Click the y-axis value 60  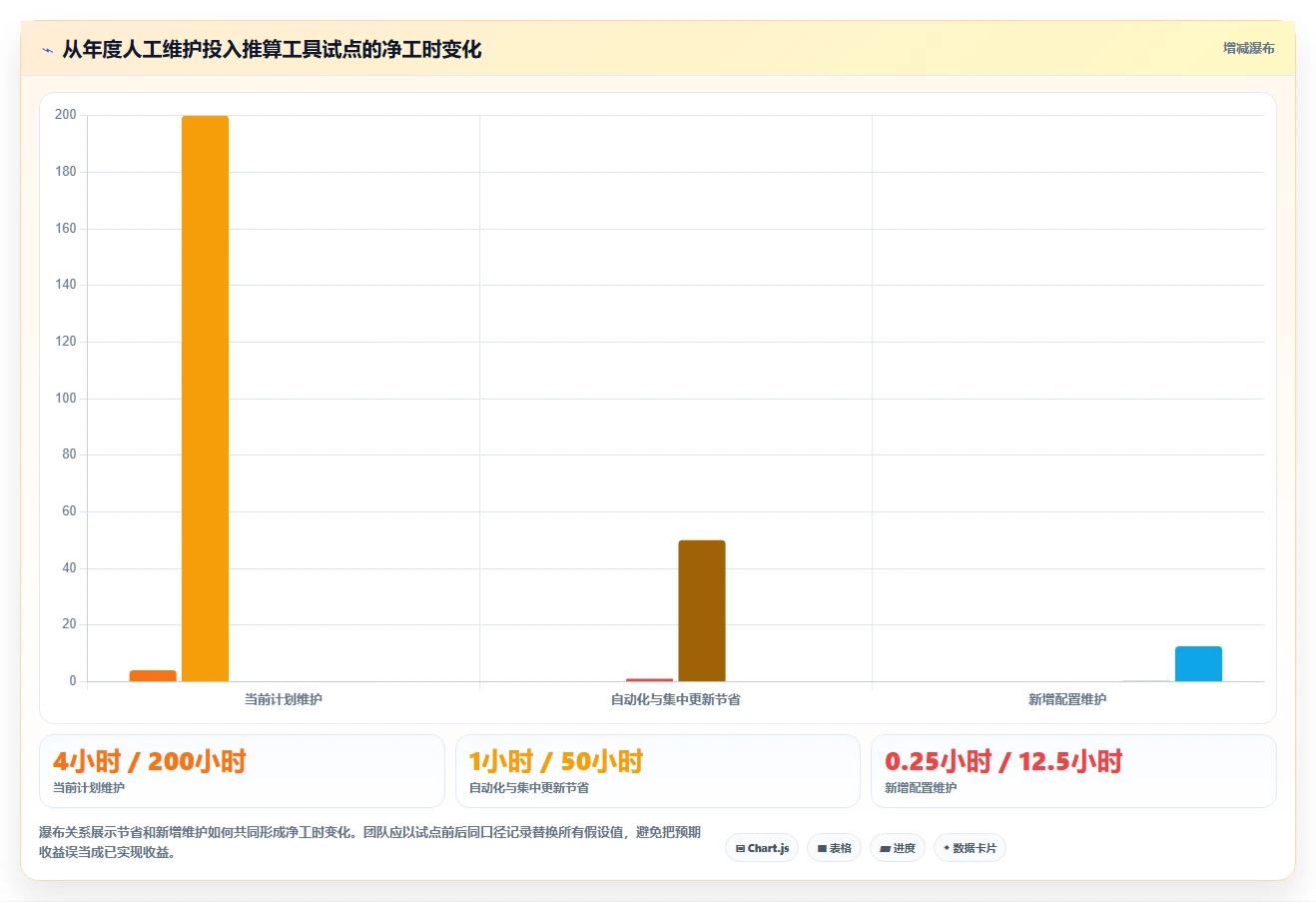pos(69,511)
